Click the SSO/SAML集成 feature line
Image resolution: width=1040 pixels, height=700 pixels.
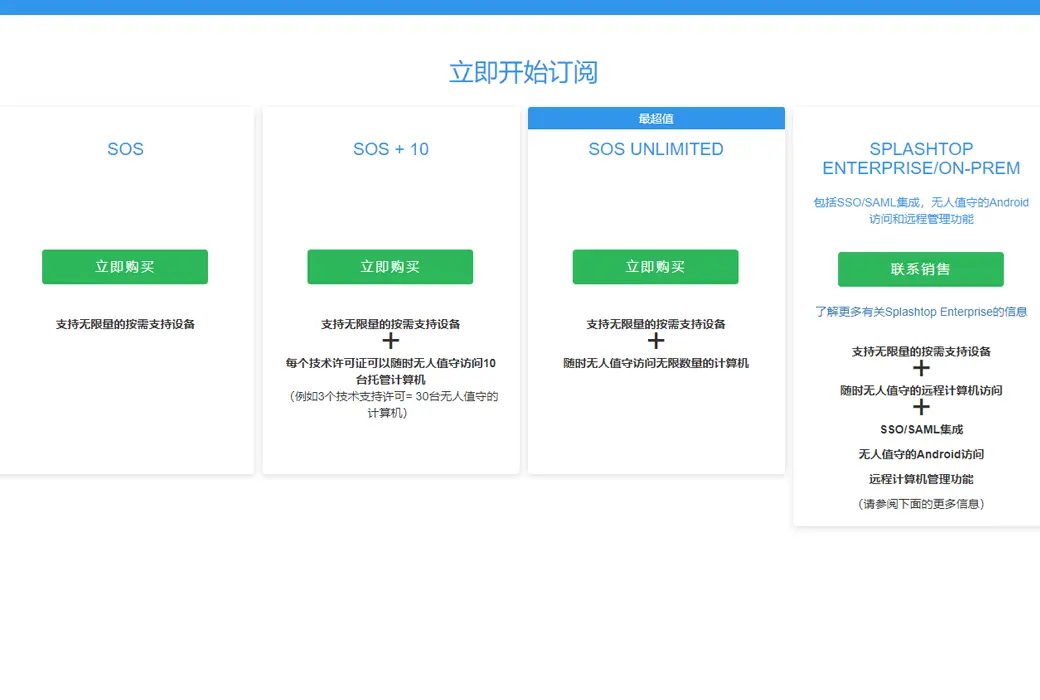(x=921, y=429)
